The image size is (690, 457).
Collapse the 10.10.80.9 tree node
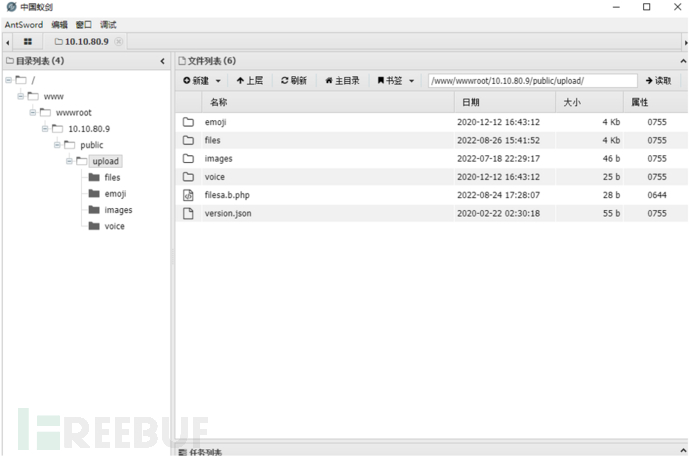(x=45, y=129)
